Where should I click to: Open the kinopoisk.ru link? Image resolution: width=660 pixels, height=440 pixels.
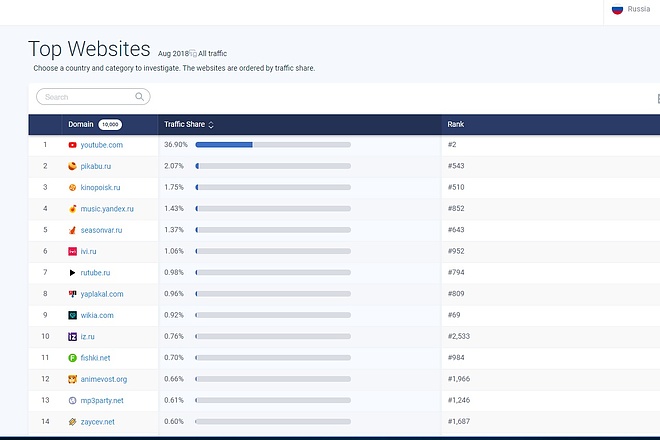[100, 187]
